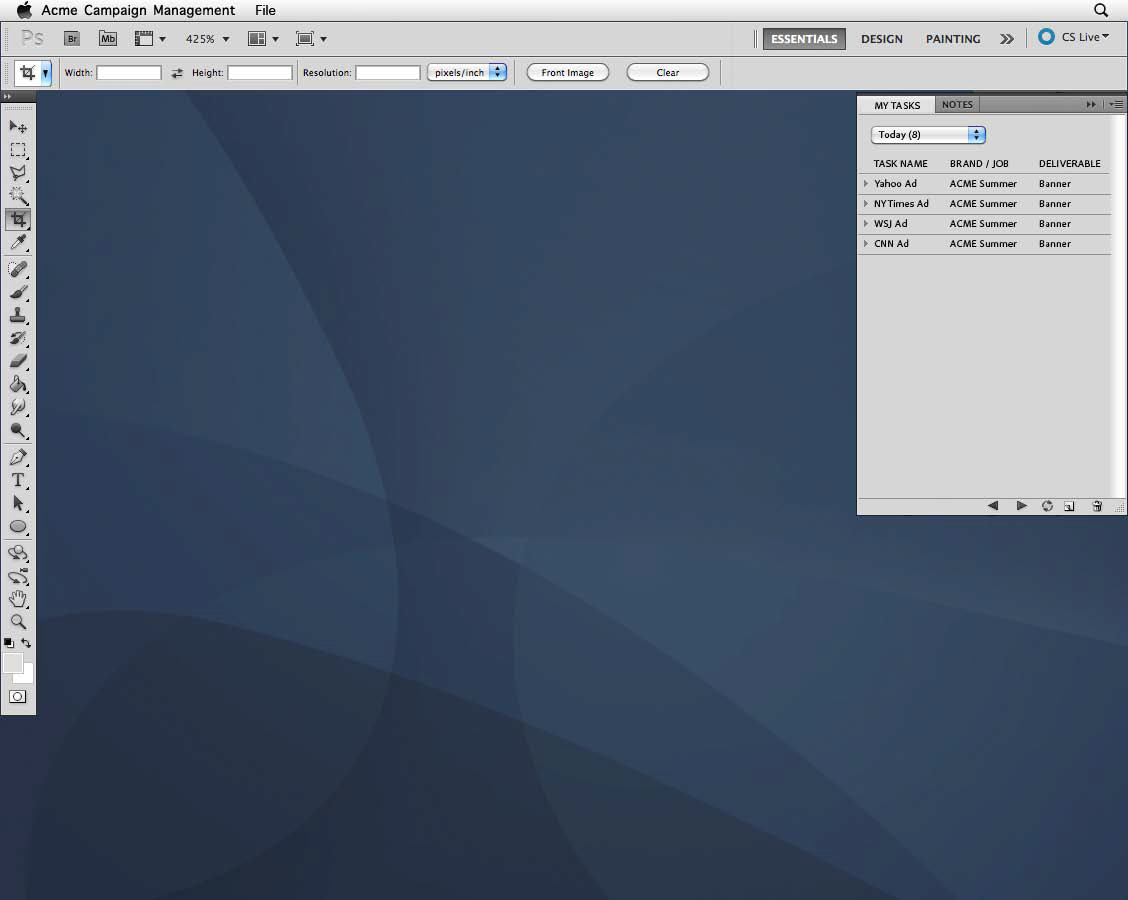The height and width of the screenshot is (900, 1128).
Task: Switch to the MY TASKS tab
Action: pos(897,105)
